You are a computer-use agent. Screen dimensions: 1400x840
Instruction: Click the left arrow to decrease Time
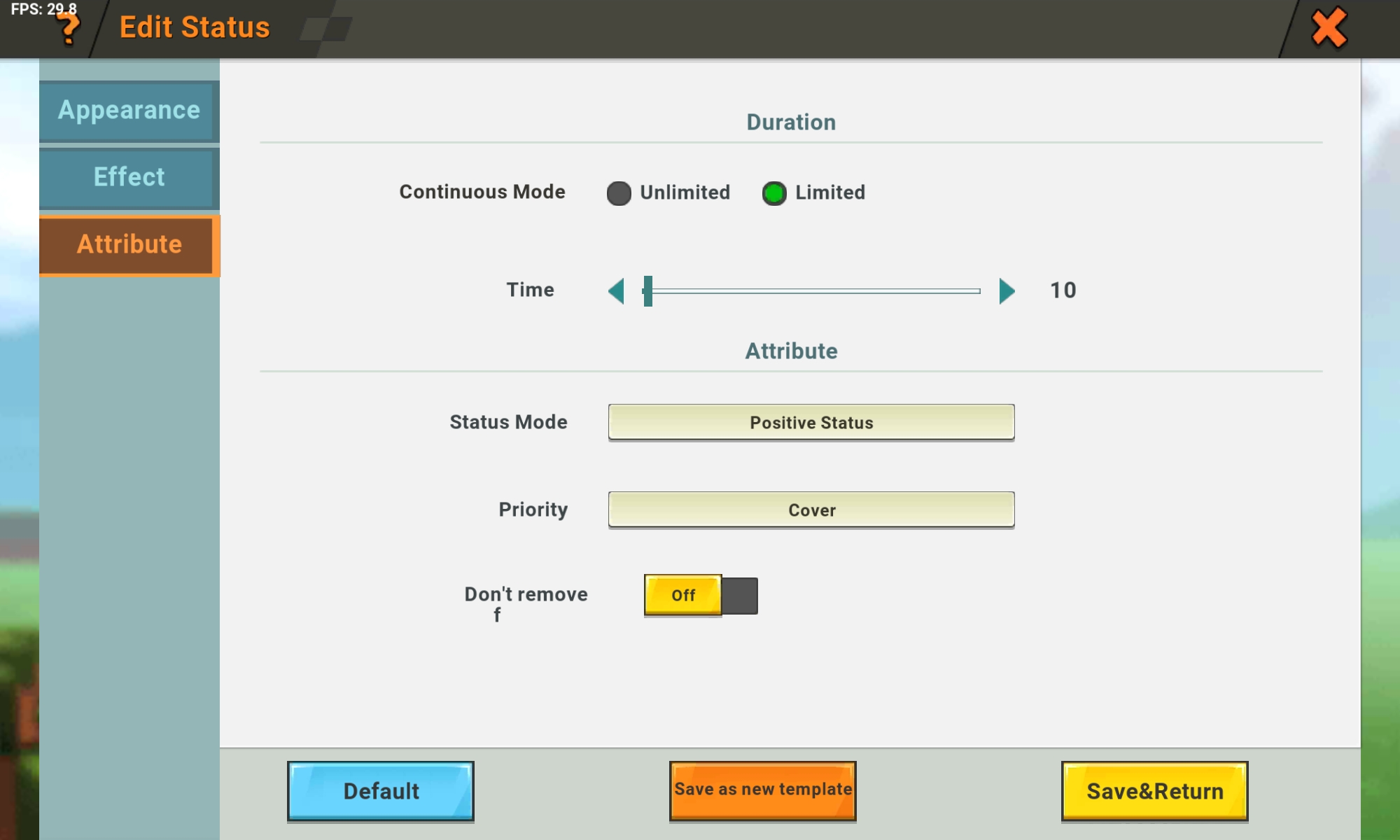pos(617,290)
